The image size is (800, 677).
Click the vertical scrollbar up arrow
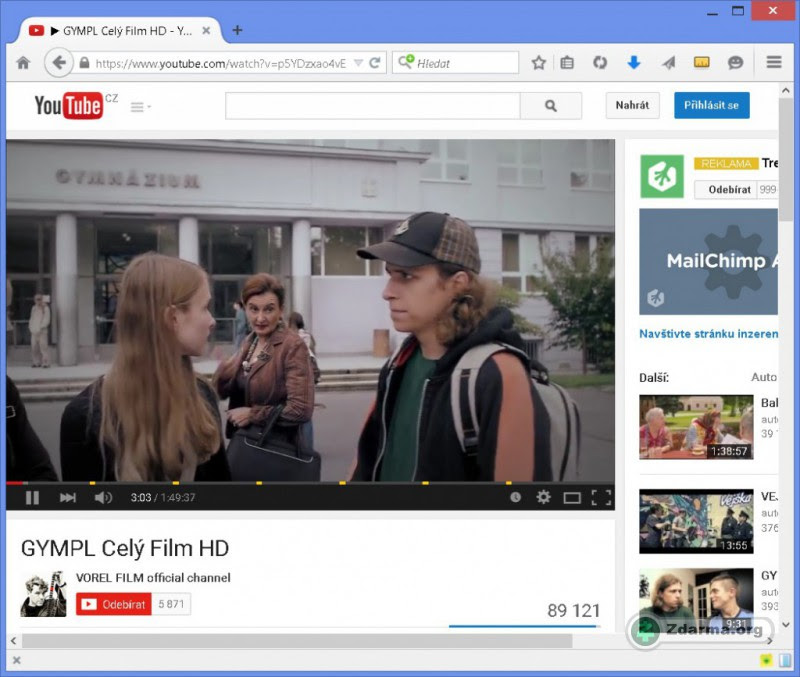click(x=786, y=90)
